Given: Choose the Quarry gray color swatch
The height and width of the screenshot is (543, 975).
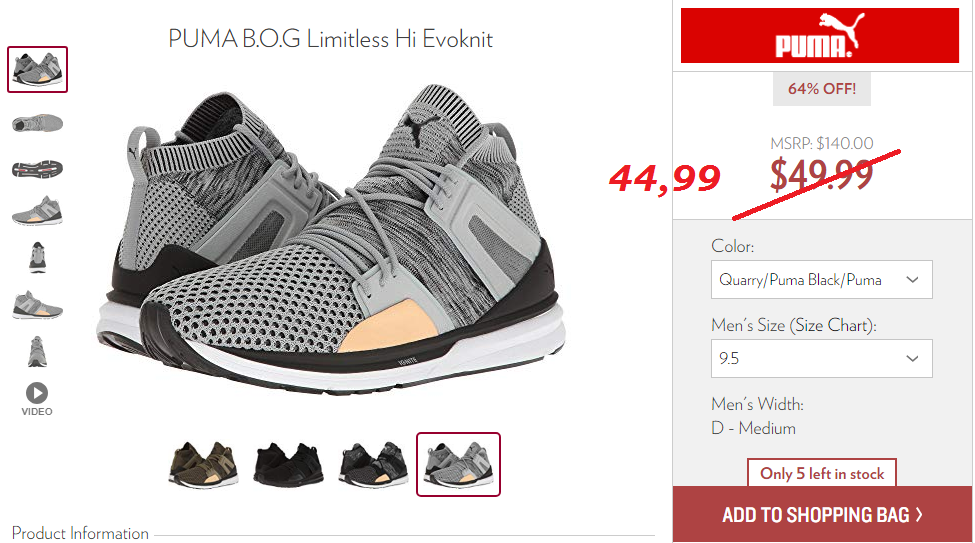Looking at the screenshot, I should pos(458,465).
